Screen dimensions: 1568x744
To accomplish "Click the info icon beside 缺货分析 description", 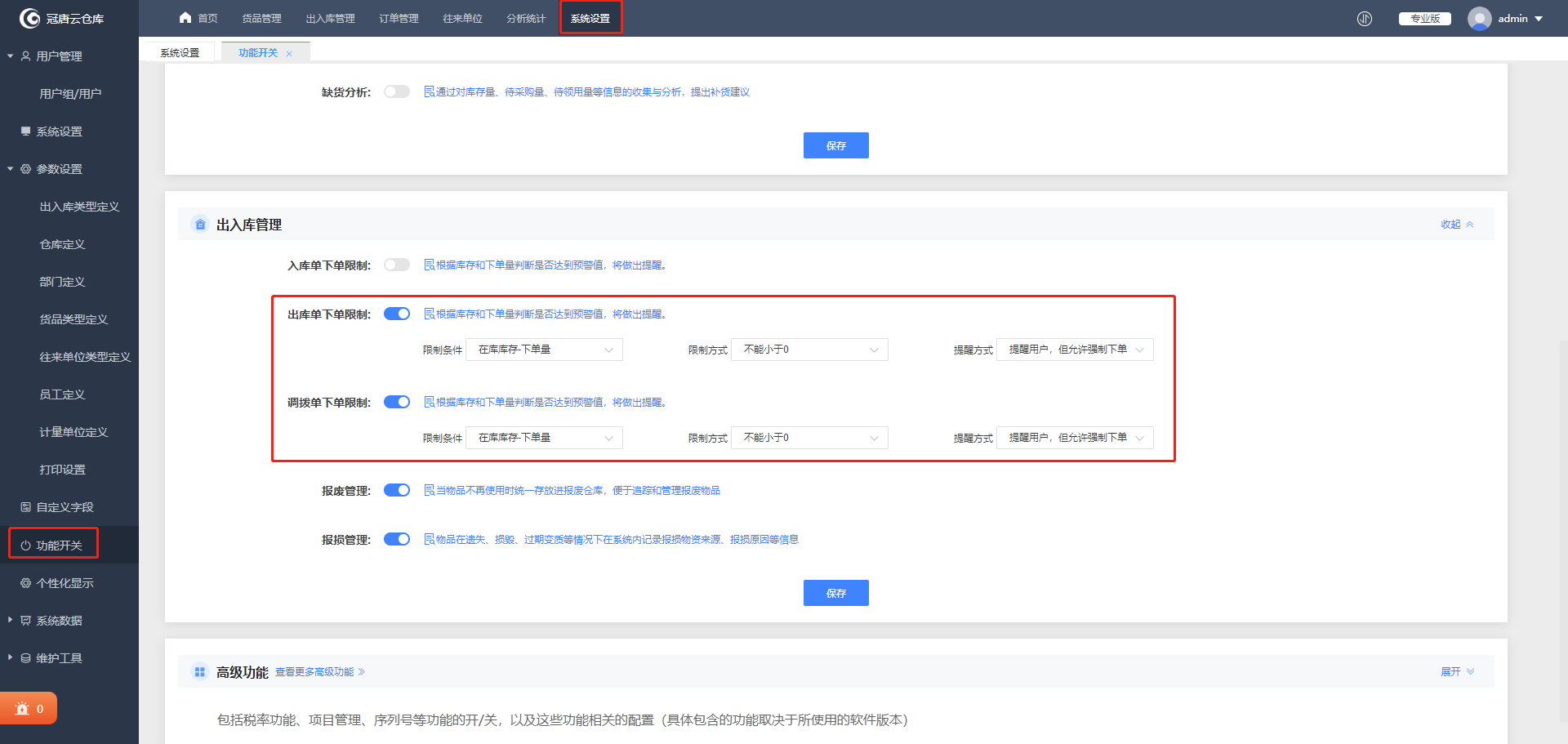I will point(429,92).
